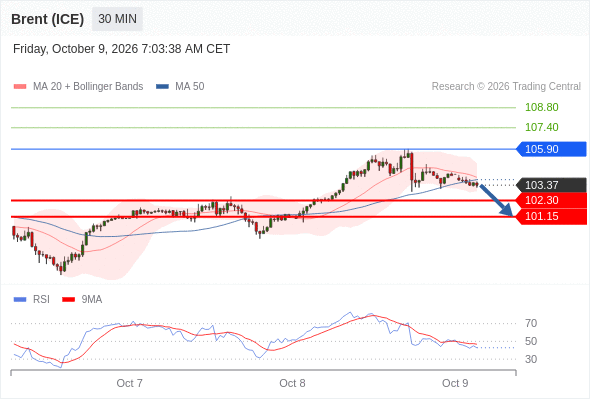Click the blue RSI legend swatch
Viewport: 590px width, 400px height.
[20, 300]
